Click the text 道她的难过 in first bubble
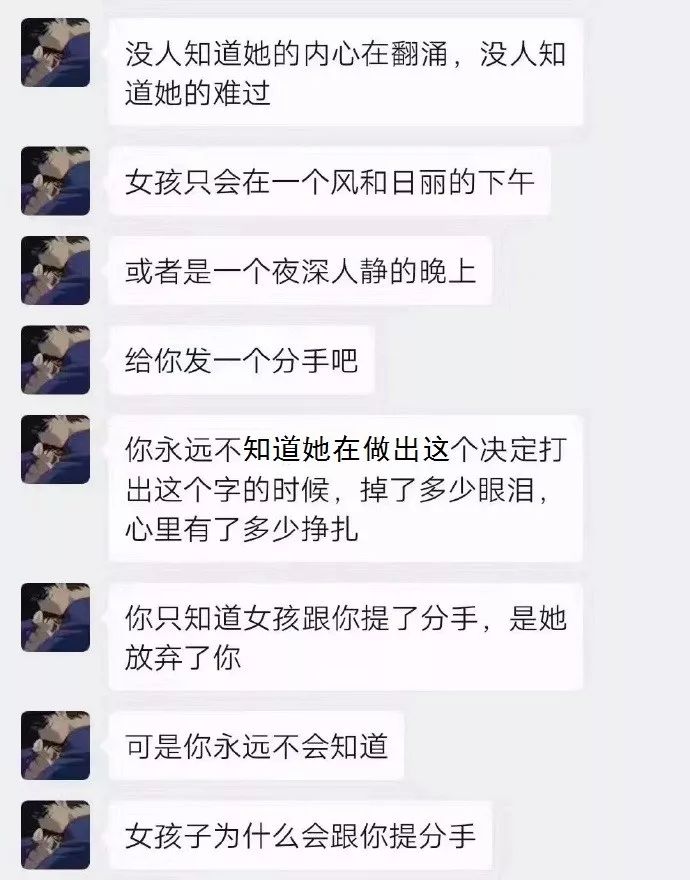The image size is (690, 880). click(198, 93)
